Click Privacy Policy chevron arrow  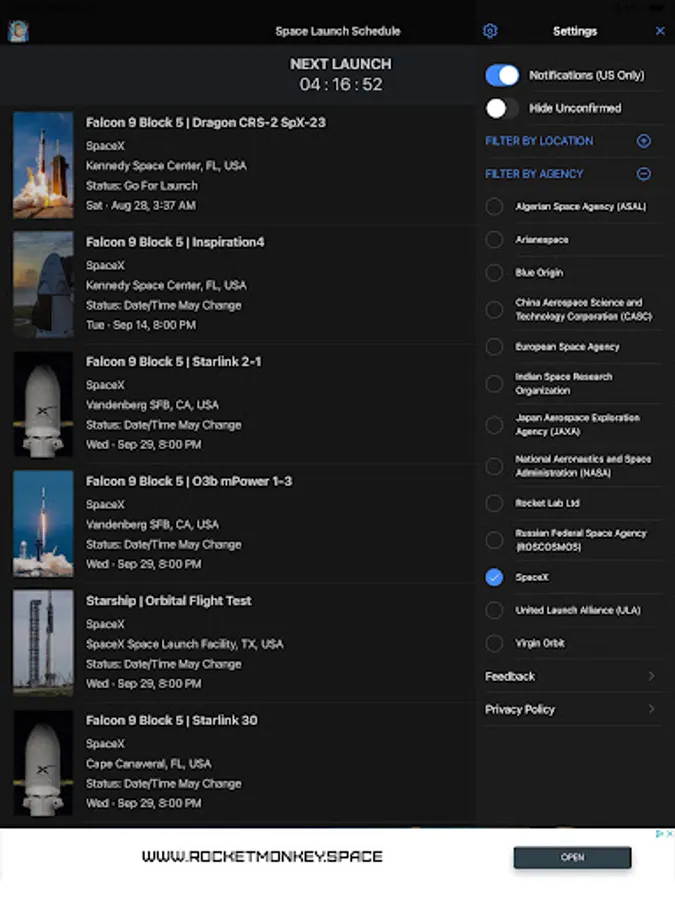tap(651, 709)
